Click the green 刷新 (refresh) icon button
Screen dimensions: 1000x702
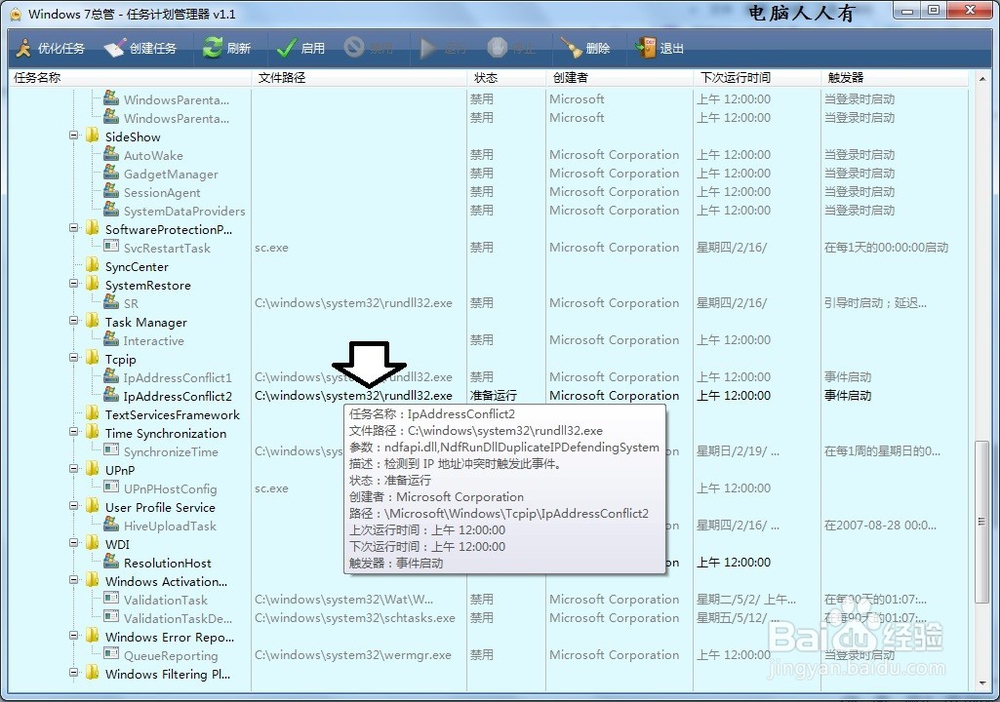[x=226, y=48]
